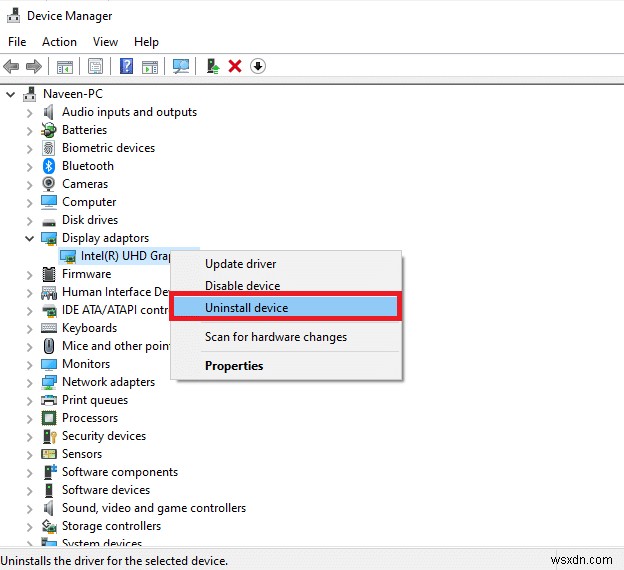Expand the Disk drives category chevron
The width and height of the screenshot is (624, 570).
click(x=29, y=221)
